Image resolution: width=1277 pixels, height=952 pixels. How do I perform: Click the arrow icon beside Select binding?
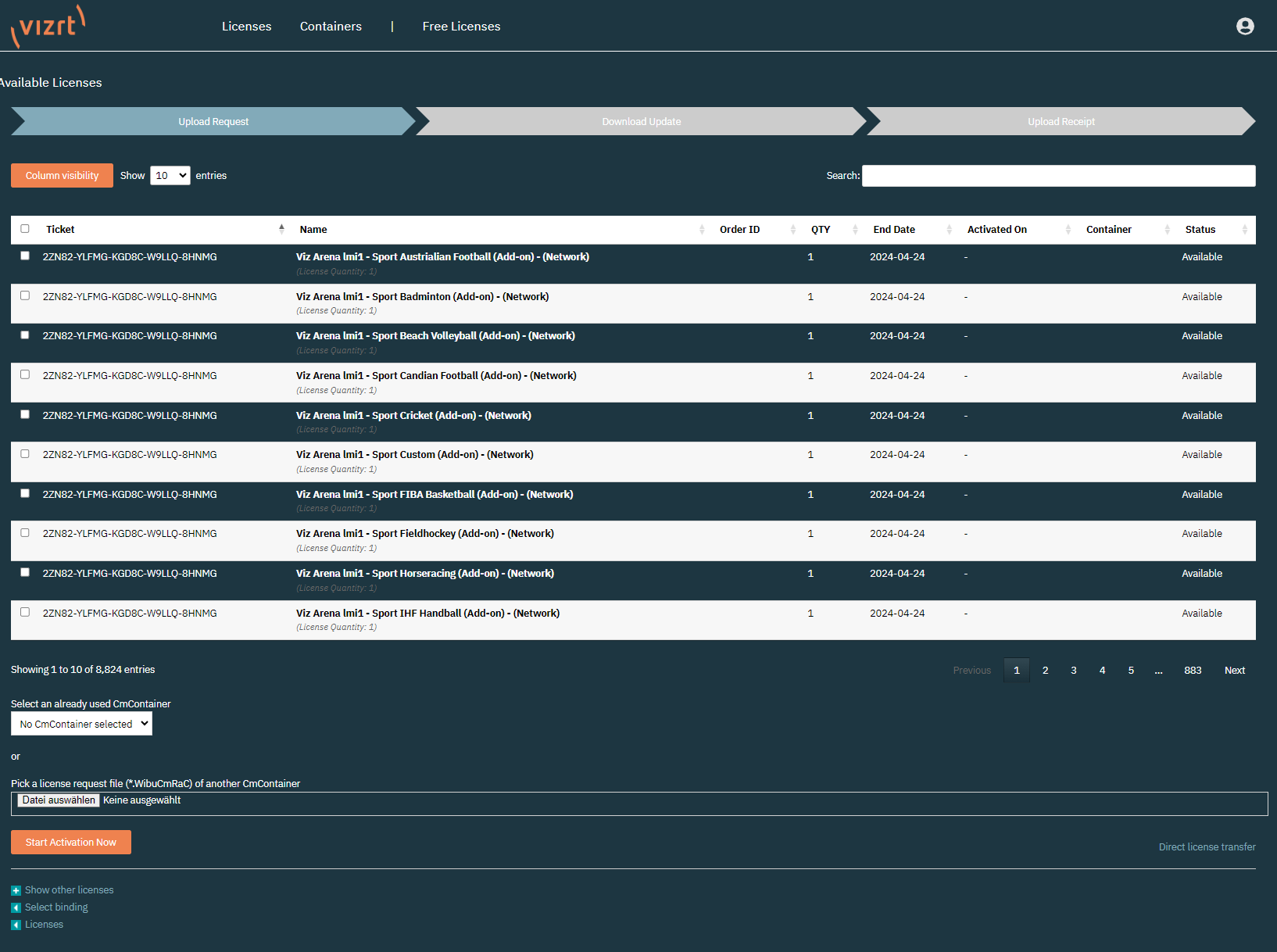pyautogui.click(x=16, y=907)
